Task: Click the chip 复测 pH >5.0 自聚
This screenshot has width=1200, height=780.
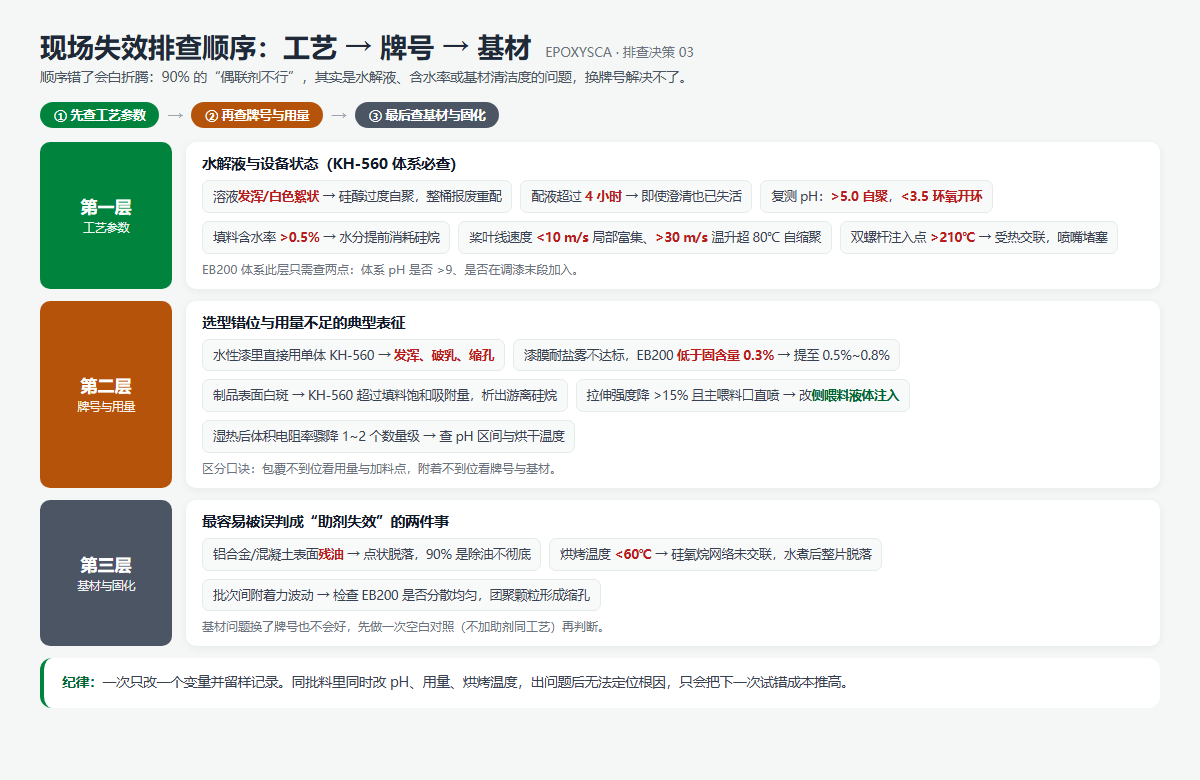Action: pyautogui.click(x=876, y=197)
